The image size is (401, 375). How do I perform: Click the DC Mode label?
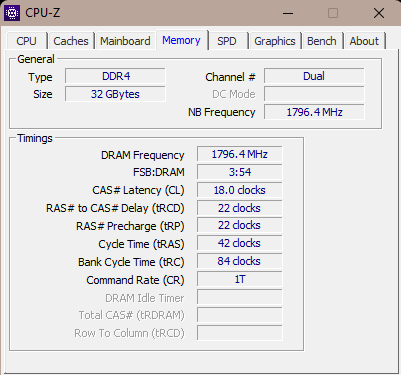pyautogui.click(x=234, y=94)
